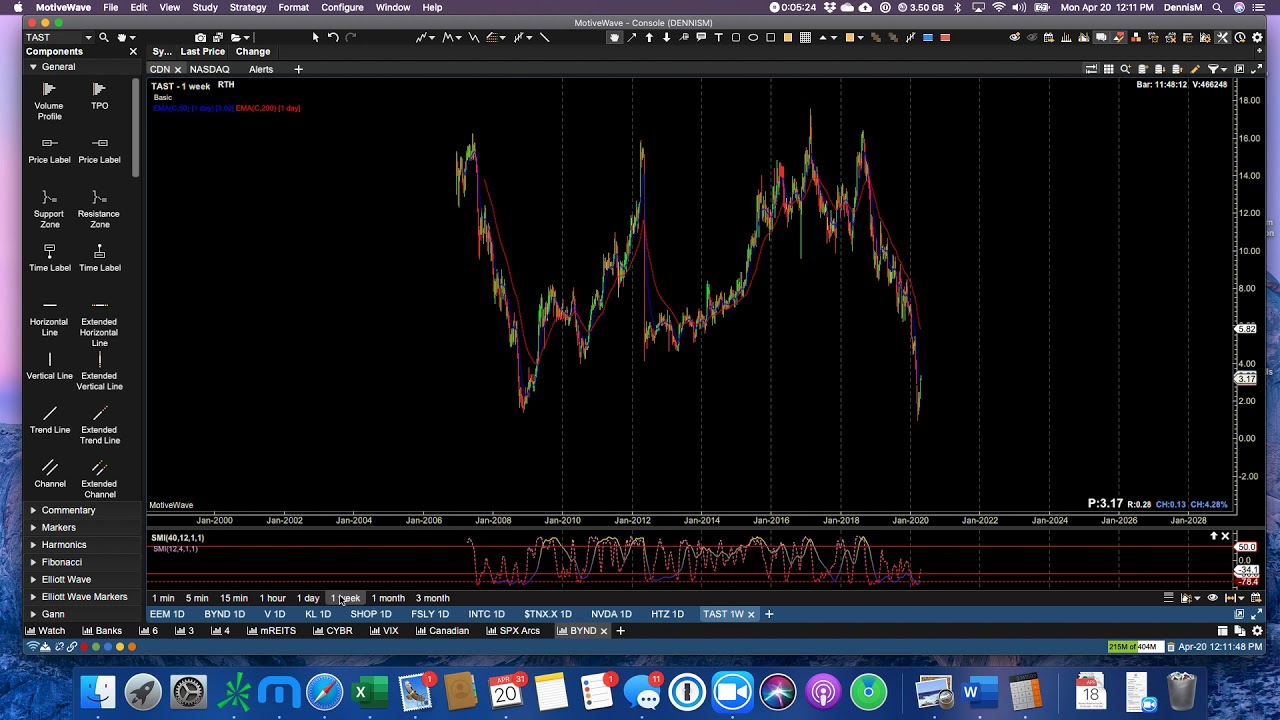Select the Extended Channel tool
Screen dimensions: 1280x720
coord(99,478)
